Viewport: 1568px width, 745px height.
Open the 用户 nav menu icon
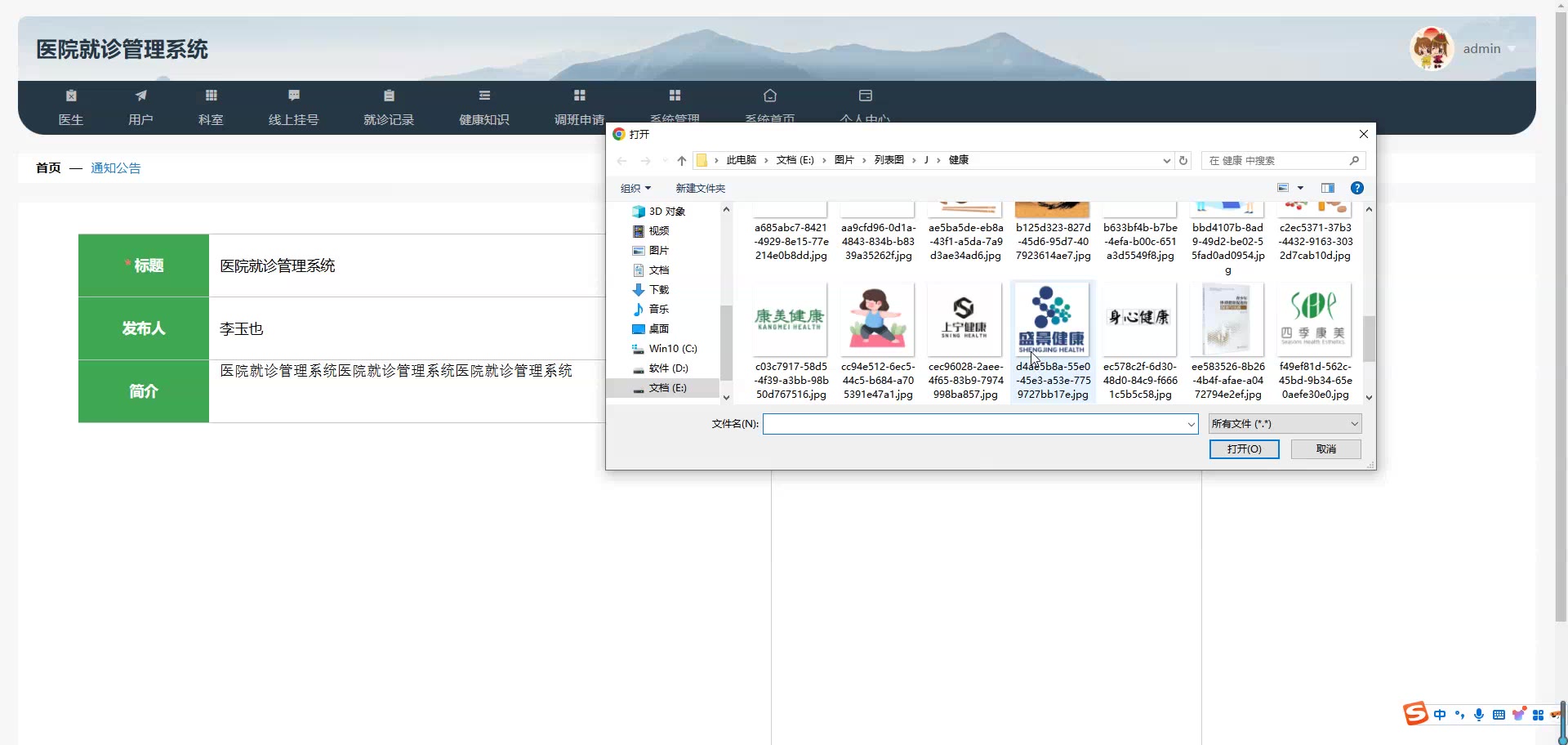pos(140,96)
